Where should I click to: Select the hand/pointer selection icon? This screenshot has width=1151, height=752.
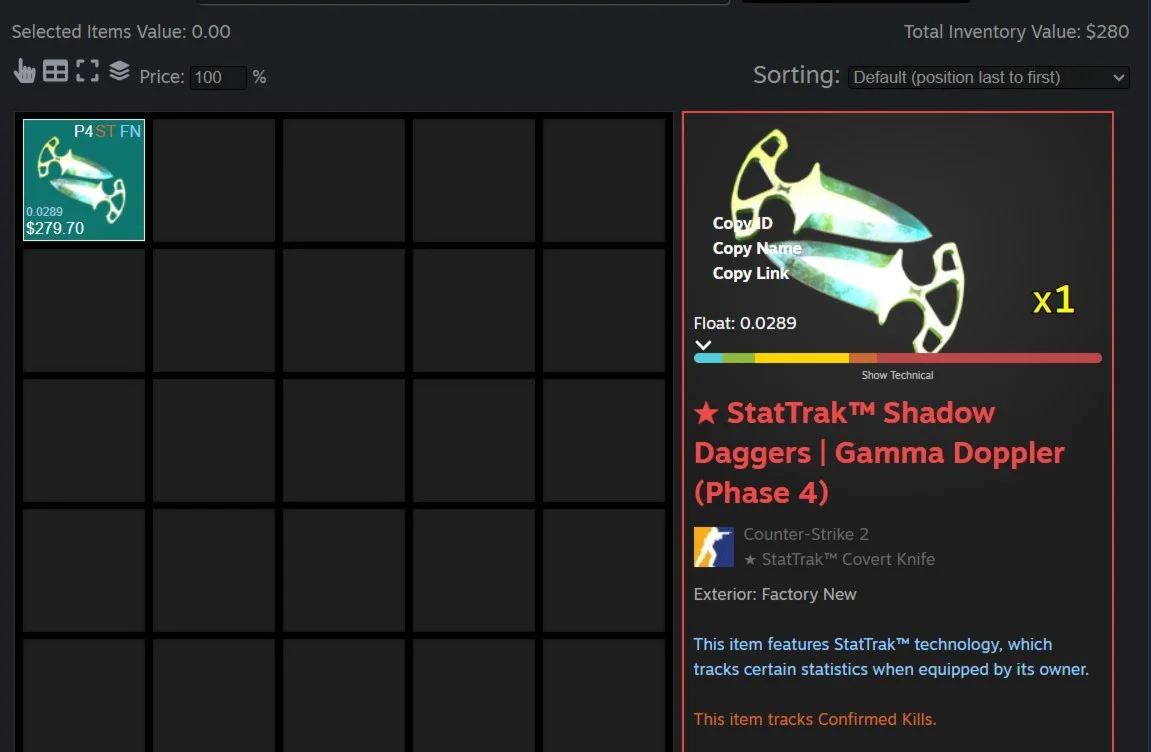[25, 70]
